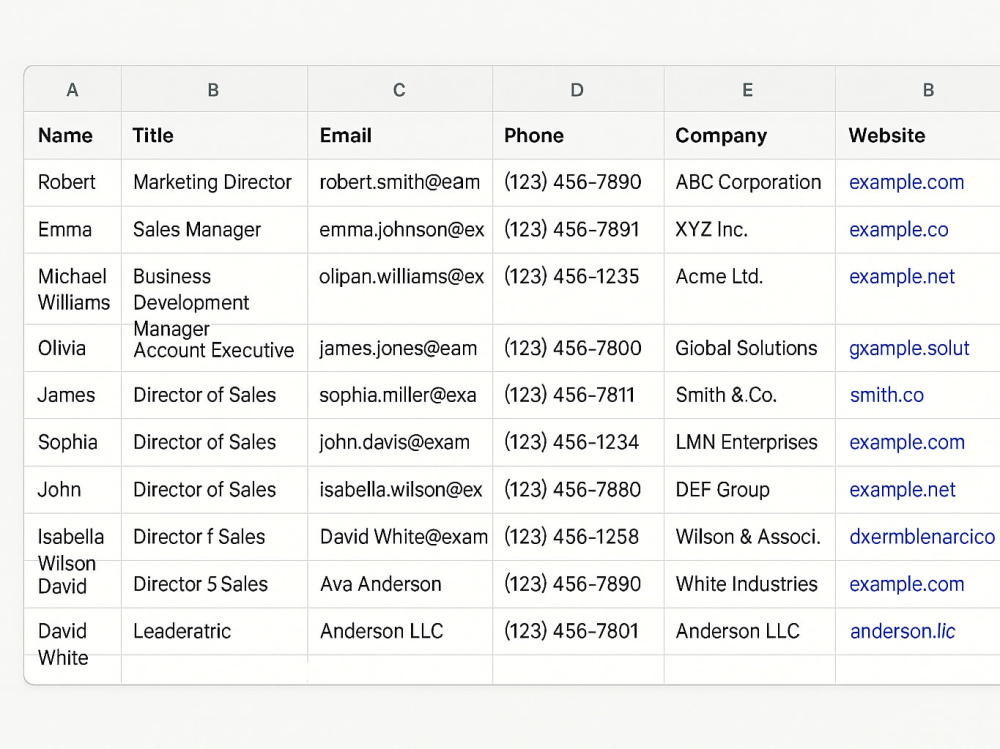1000x749 pixels.
Task: Select the Marketing Director cell
Action: tap(214, 182)
